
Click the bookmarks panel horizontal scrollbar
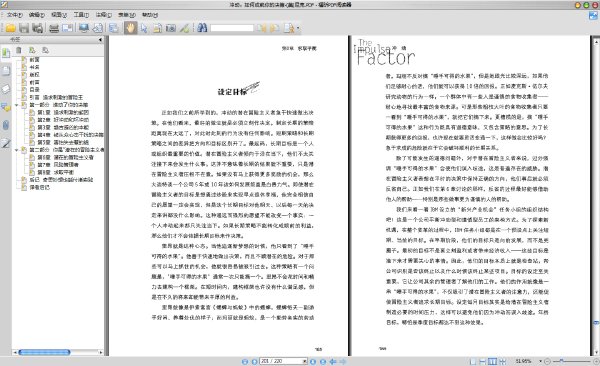(x=44, y=352)
